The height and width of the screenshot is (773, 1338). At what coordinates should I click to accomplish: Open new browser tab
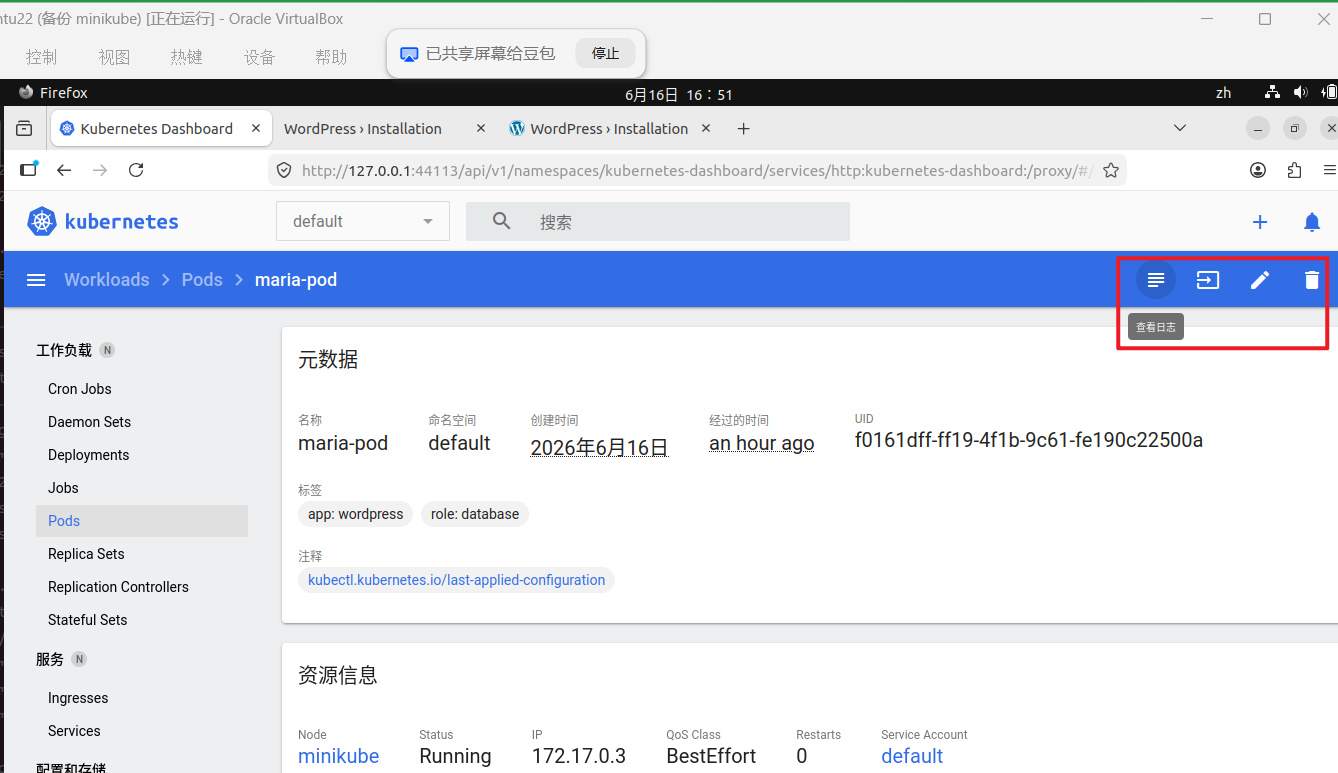743,129
